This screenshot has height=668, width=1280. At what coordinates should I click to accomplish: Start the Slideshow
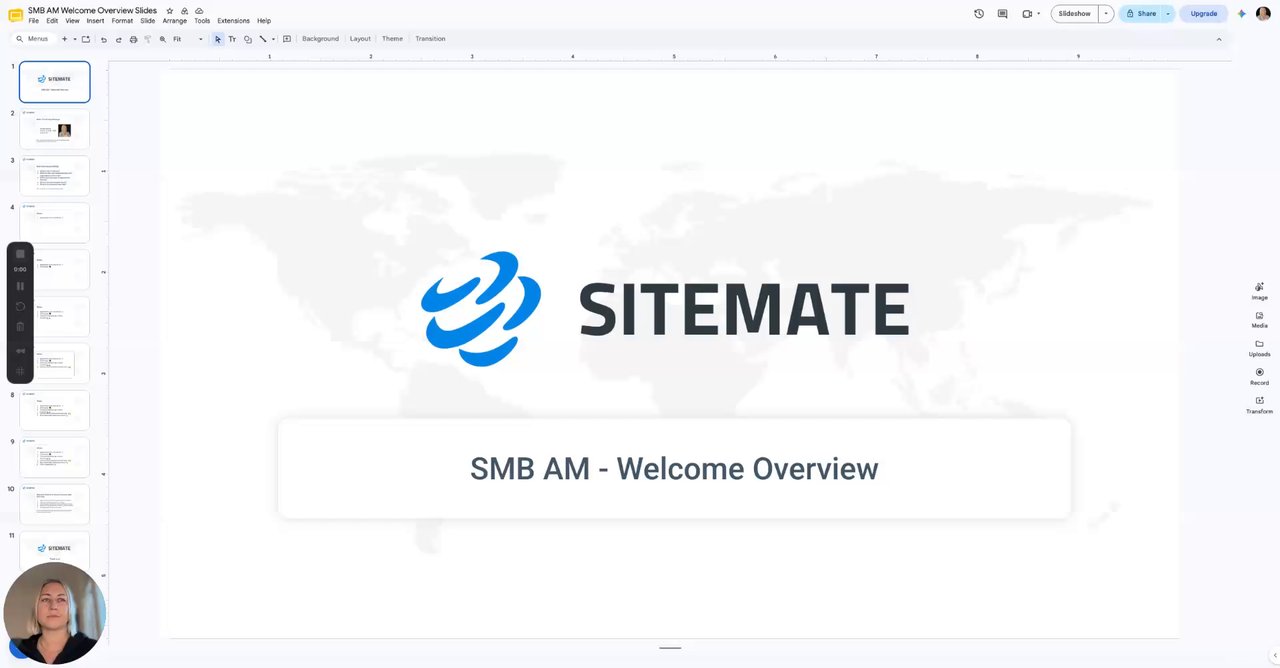1074,14
